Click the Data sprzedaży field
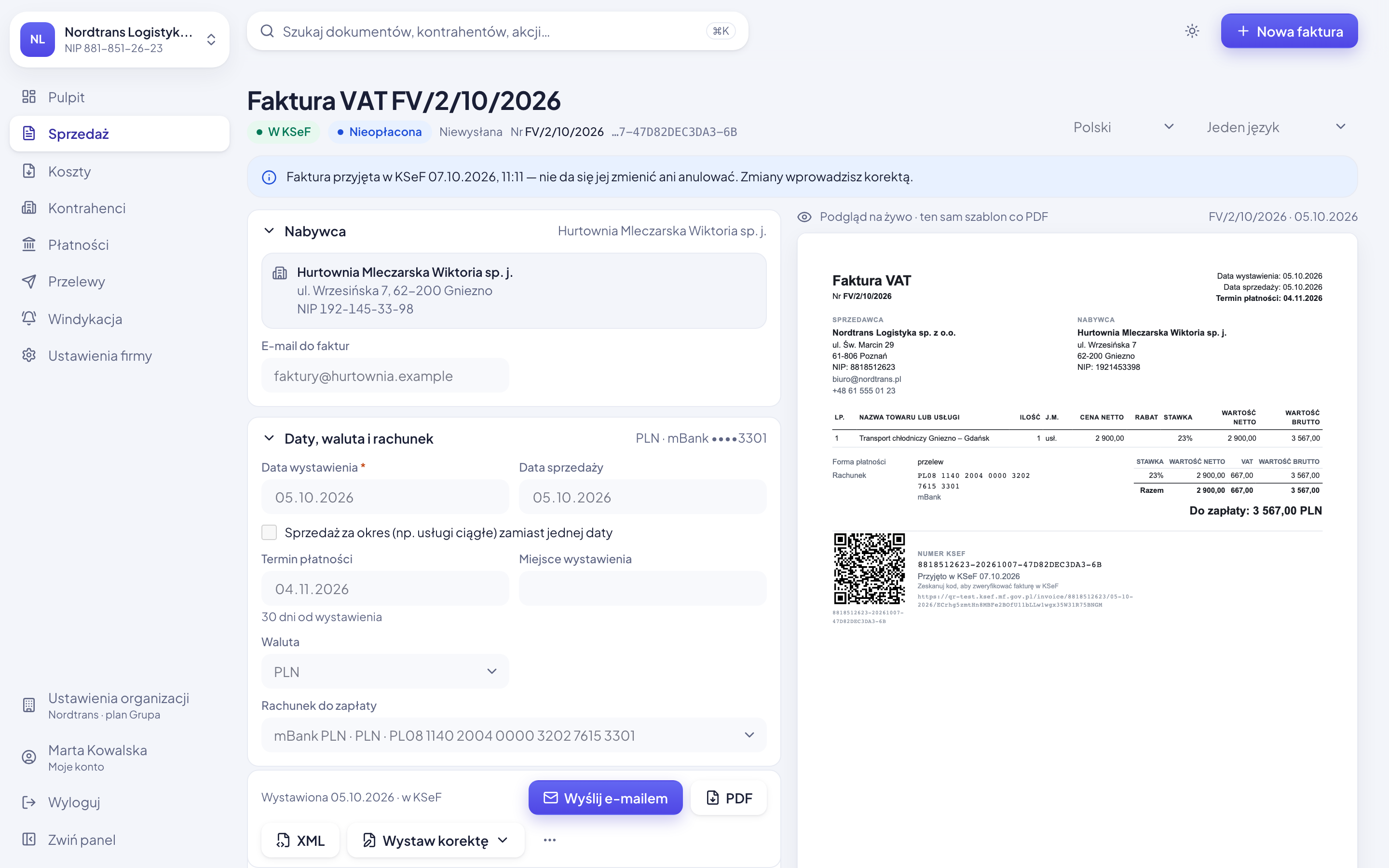This screenshot has height=868, width=1389. 642,497
